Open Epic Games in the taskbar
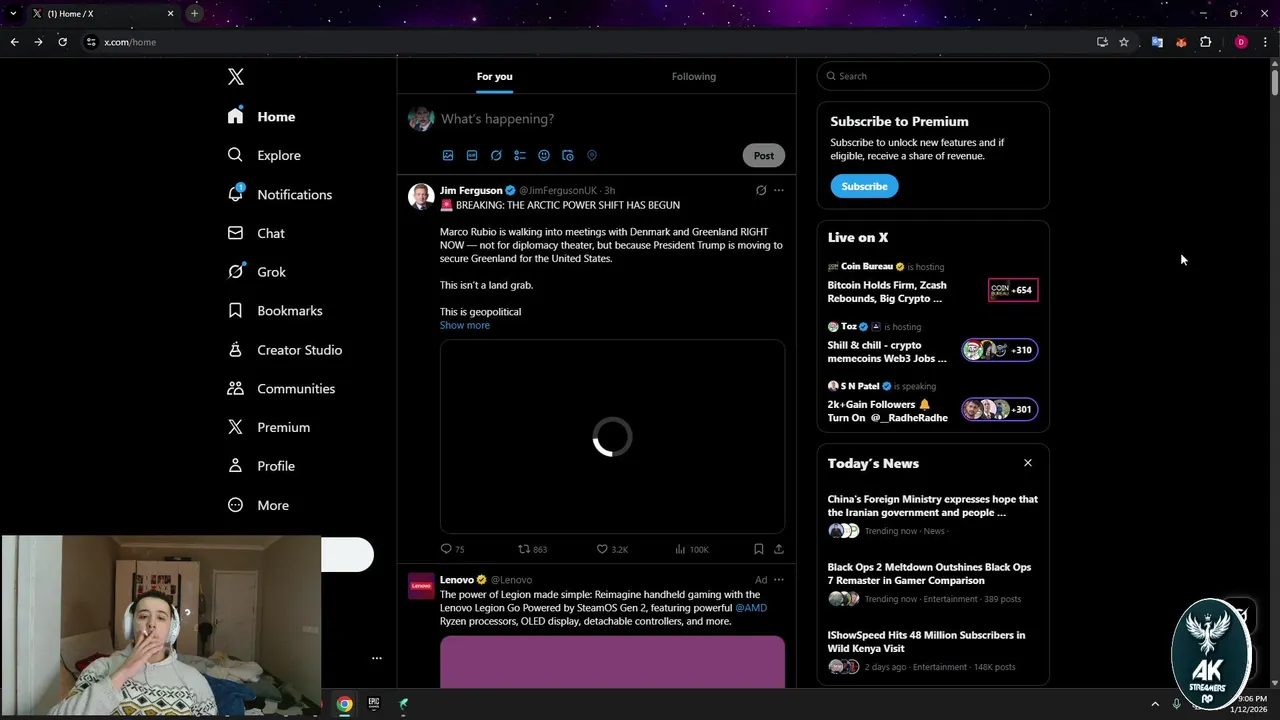Screen dimensions: 1280x720 coord(374,704)
